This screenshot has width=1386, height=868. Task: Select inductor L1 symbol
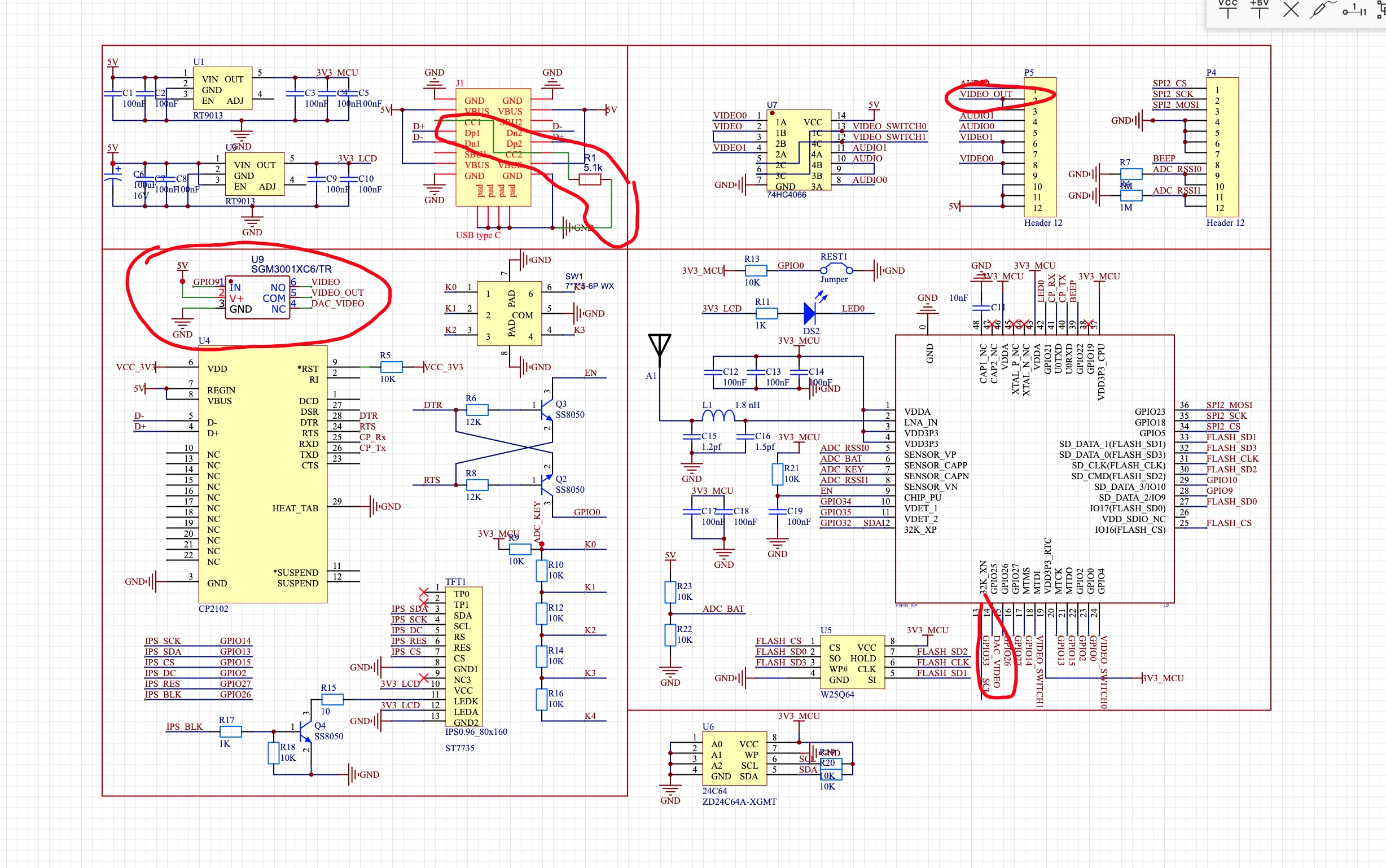coord(718,415)
